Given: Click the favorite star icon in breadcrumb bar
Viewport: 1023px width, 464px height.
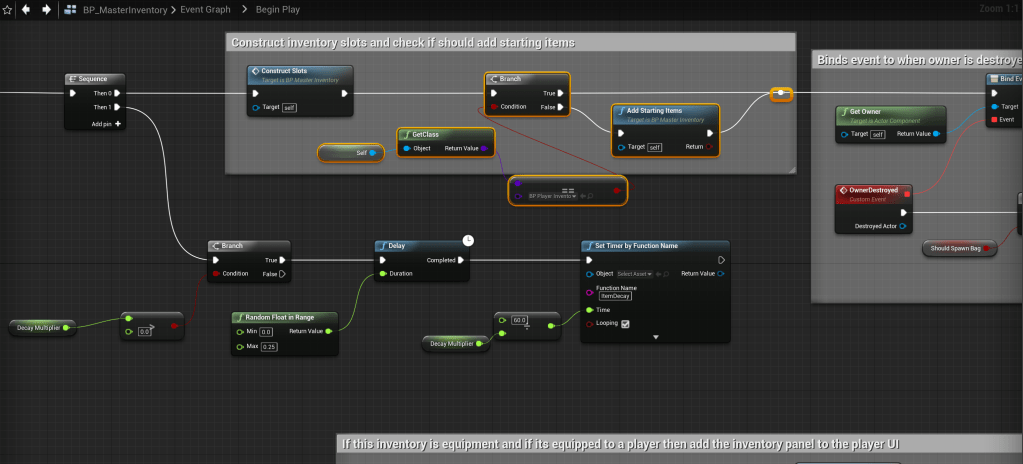Looking at the screenshot, I should click(7, 9).
